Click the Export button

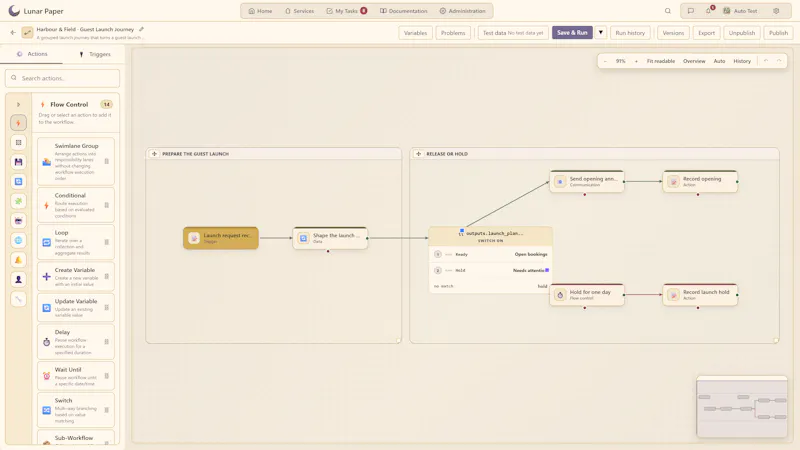tap(706, 33)
